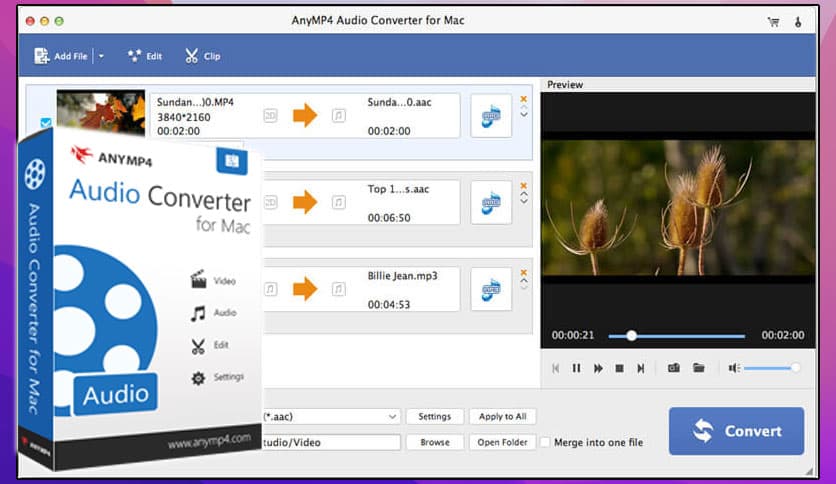Pause the preview playback
Viewport: 836px width, 484px height.
coord(576,368)
